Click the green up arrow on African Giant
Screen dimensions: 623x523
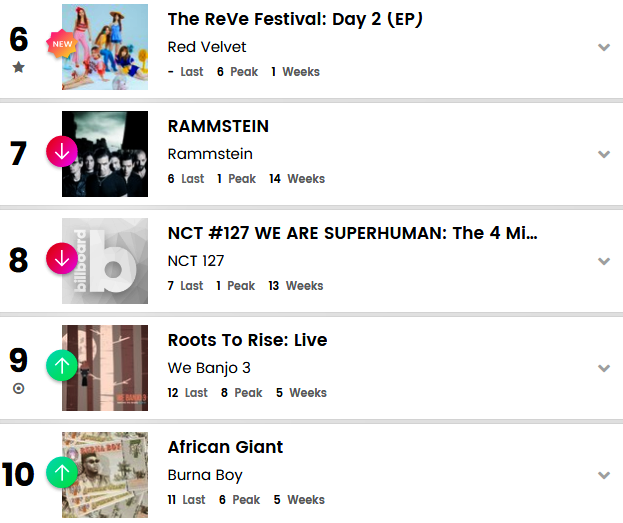point(62,472)
